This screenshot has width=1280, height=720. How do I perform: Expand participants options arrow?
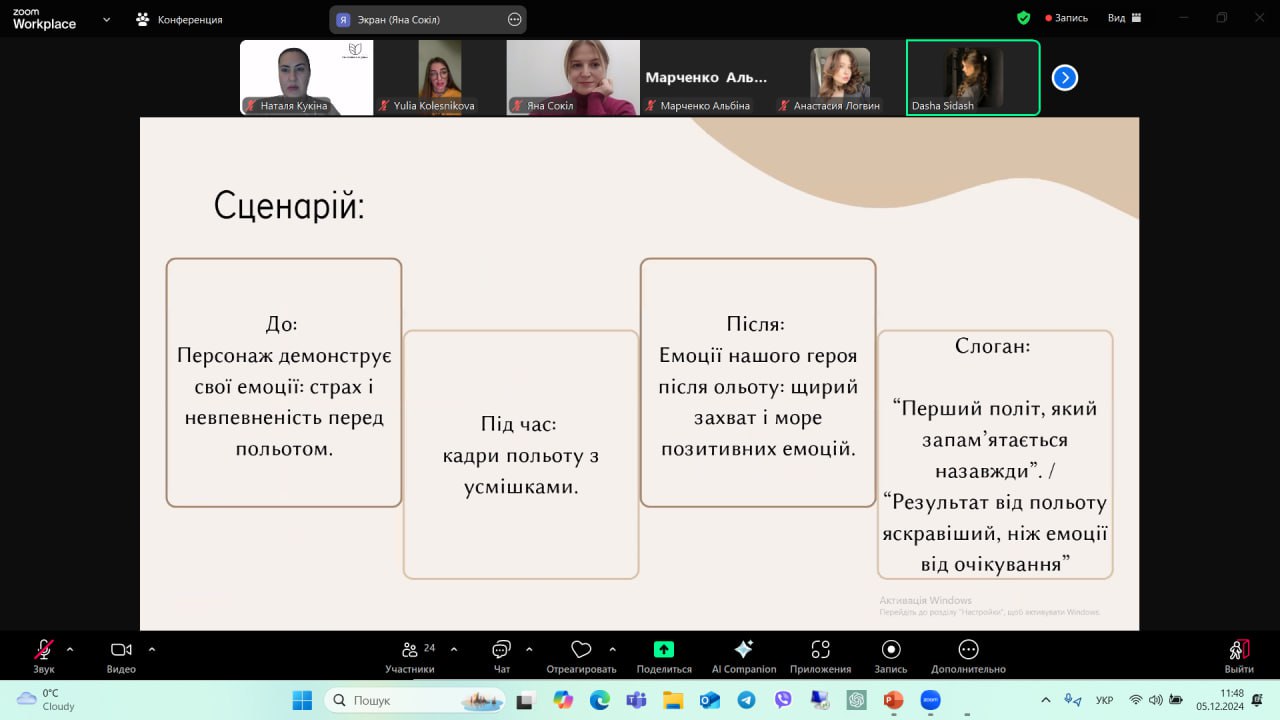point(454,649)
